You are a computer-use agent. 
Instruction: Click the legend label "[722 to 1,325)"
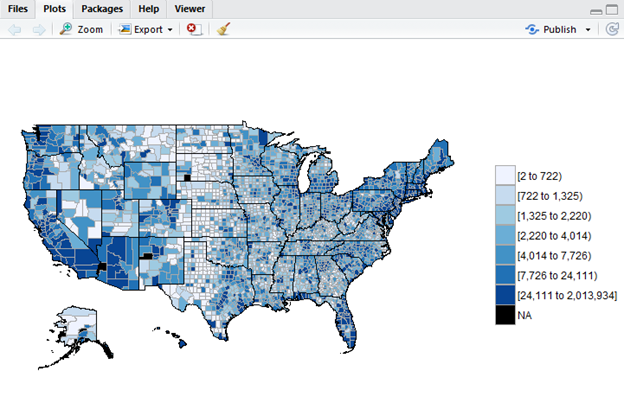tap(550, 196)
